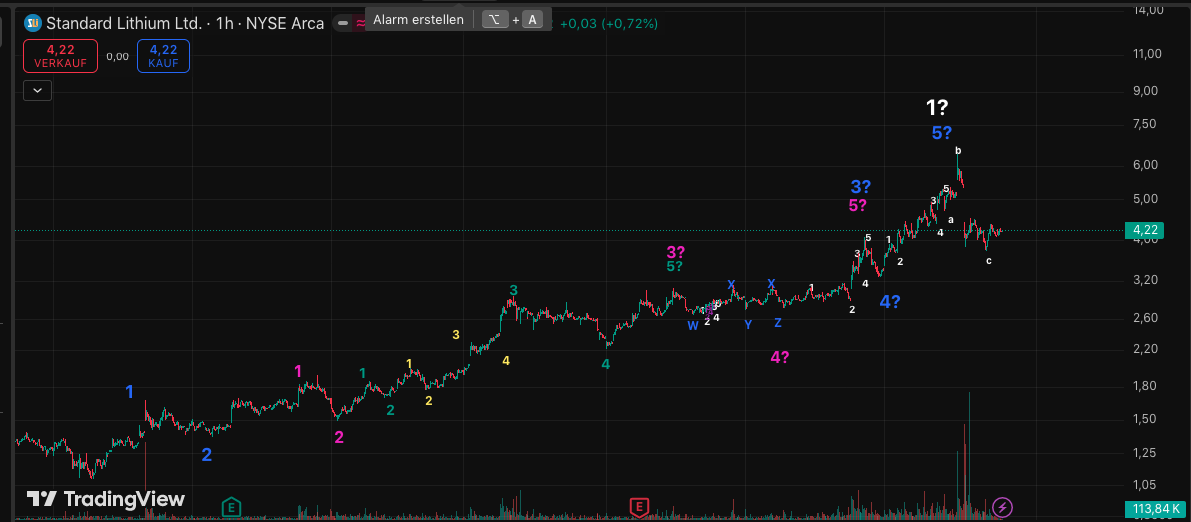Select the pink '4?' wave annotation

(x=780, y=358)
